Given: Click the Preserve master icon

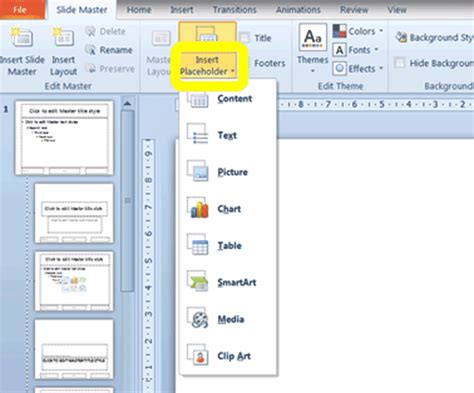Looking at the screenshot, I should (x=90, y=68).
